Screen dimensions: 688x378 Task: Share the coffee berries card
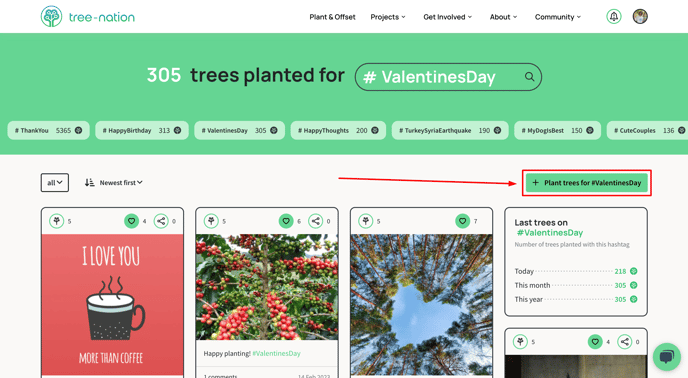[x=315, y=221]
